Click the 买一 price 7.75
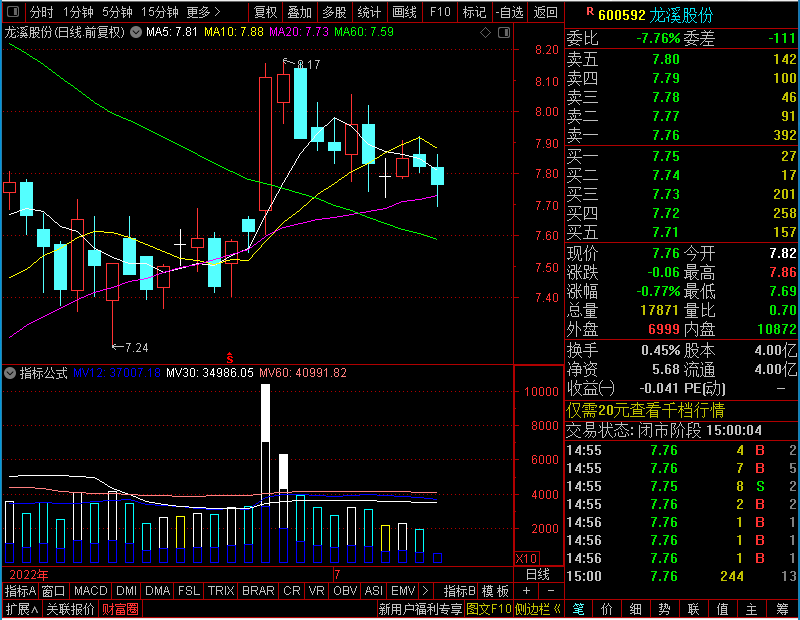Viewport: 800px width, 620px height. click(x=666, y=156)
